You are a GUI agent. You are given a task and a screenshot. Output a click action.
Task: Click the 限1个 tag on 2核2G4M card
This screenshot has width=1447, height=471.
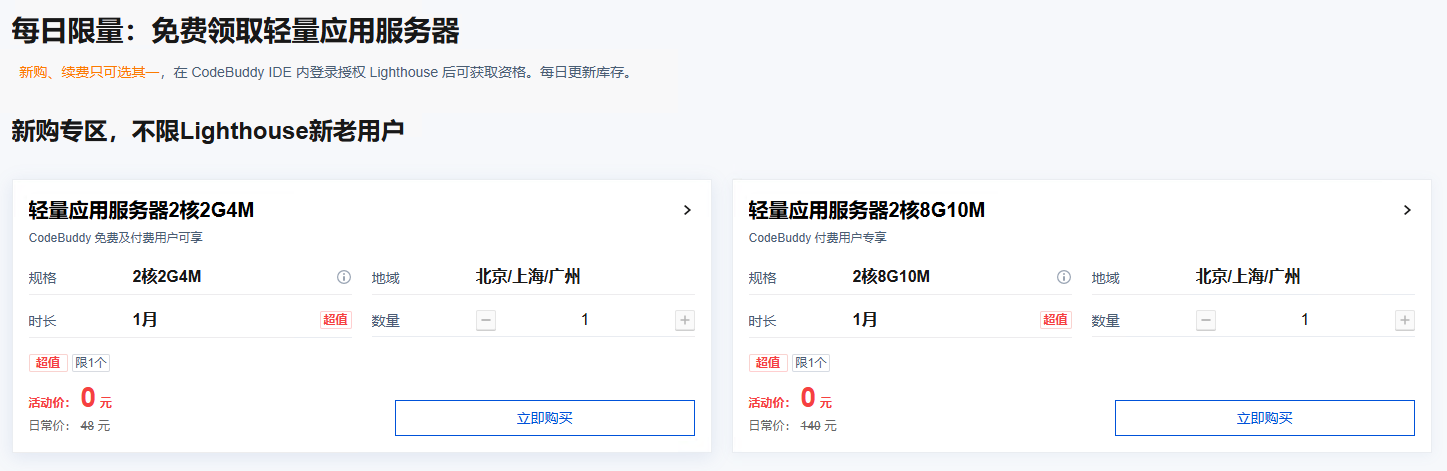(x=91, y=363)
